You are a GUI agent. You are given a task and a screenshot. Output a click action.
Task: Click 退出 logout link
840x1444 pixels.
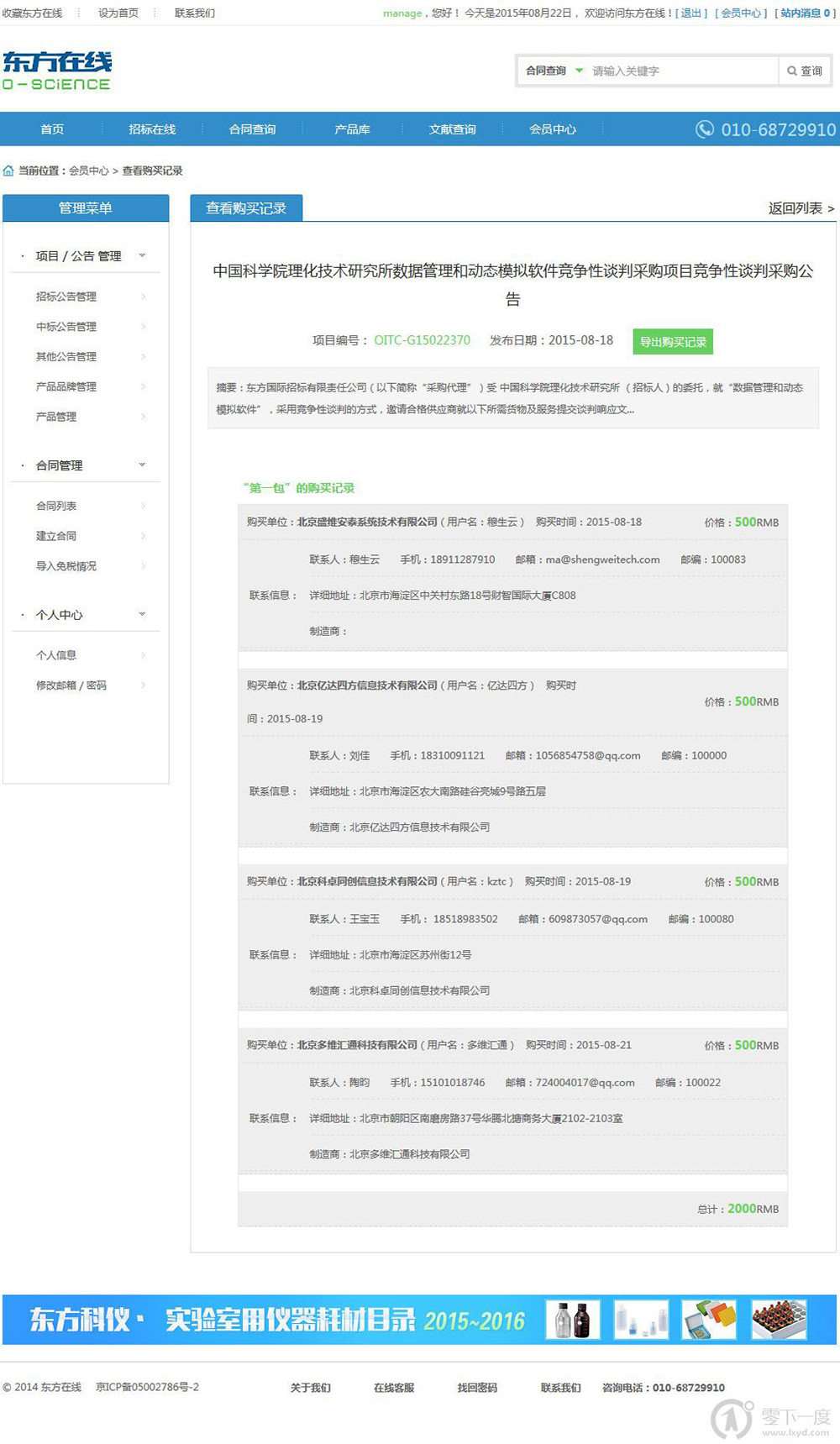coord(690,13)
